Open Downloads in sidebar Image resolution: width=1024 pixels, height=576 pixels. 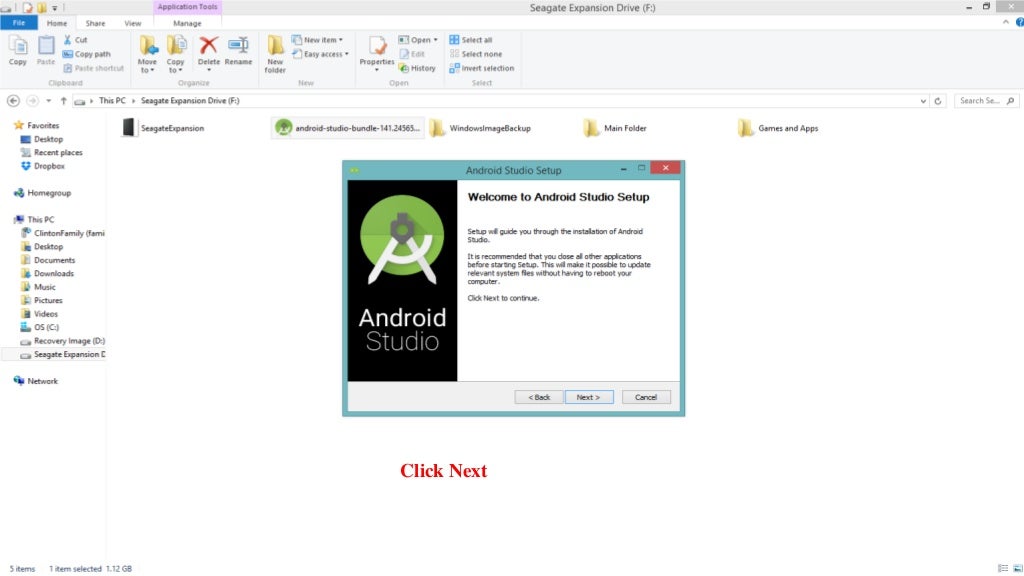pos(48,274)
